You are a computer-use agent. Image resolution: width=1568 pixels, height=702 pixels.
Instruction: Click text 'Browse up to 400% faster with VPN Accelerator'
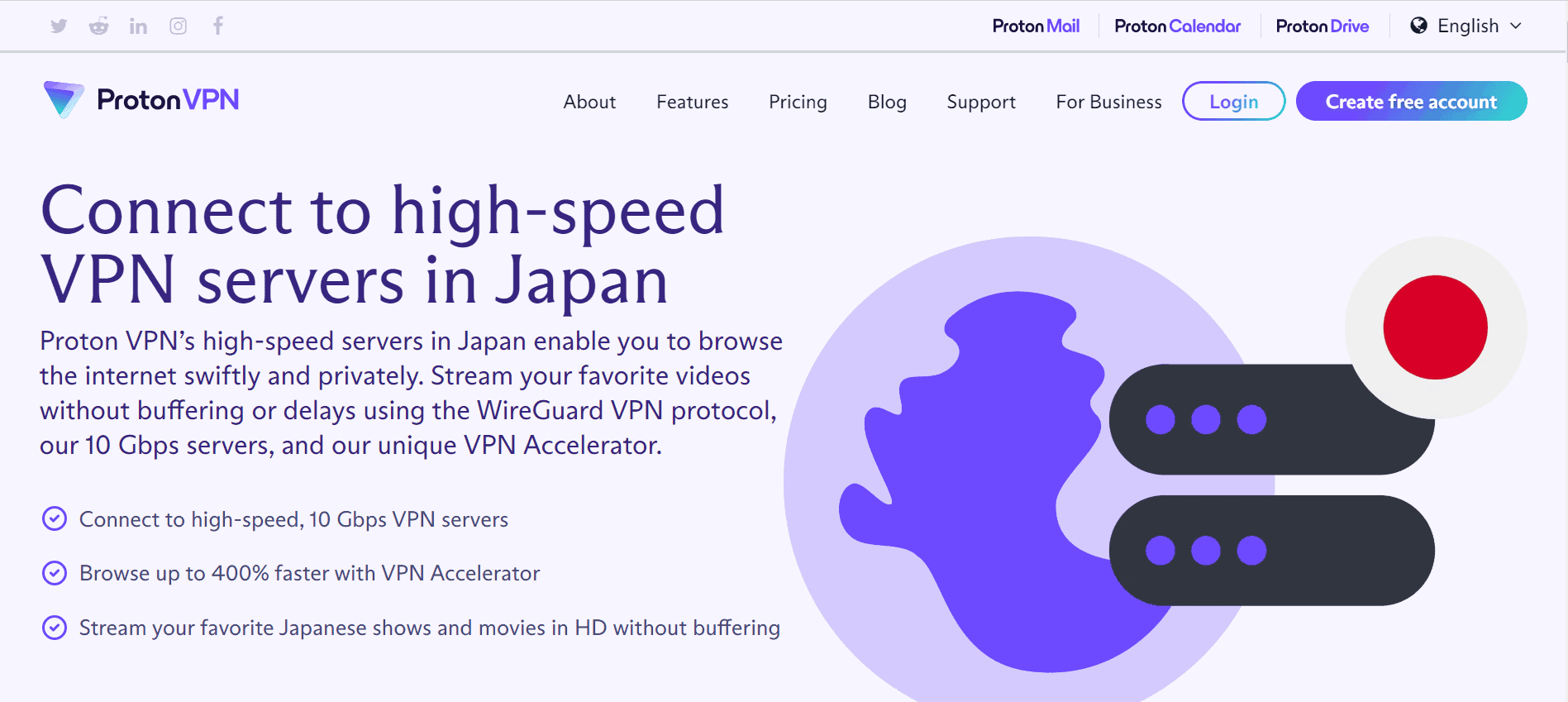309,573
